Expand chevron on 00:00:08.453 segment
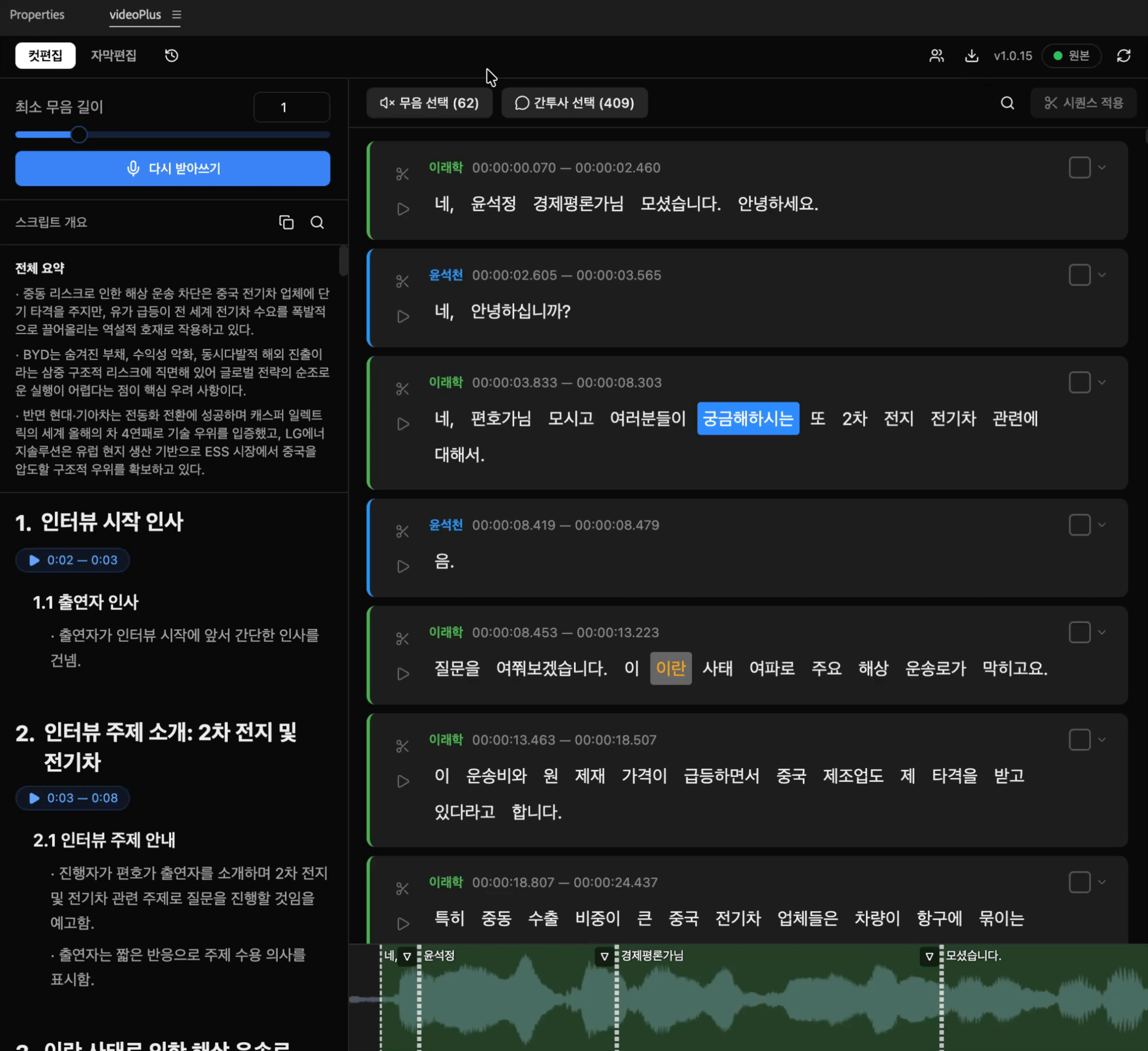The height and width of the screenshot is (1051, 1148). click(x=1102, y=632)
